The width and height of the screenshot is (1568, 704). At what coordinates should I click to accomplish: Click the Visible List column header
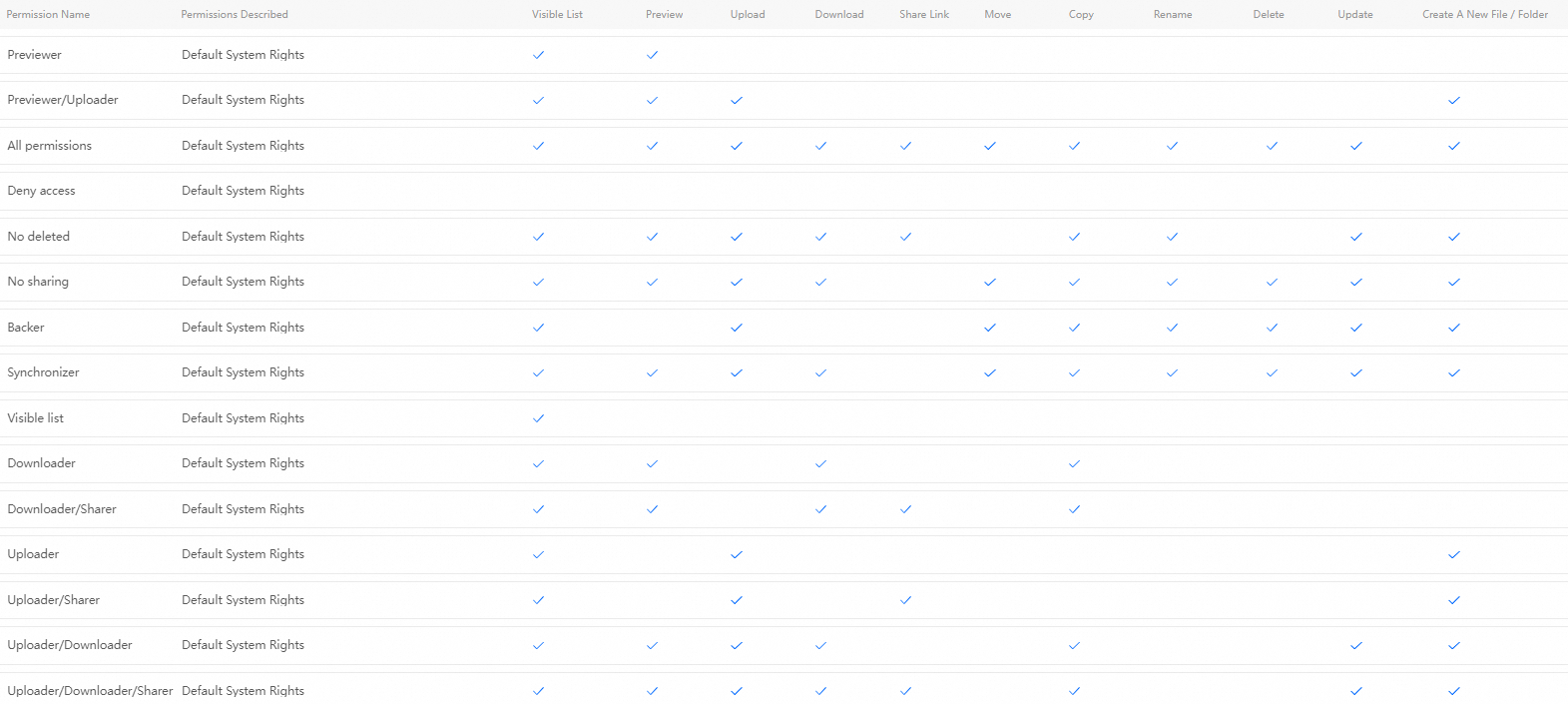557,14
